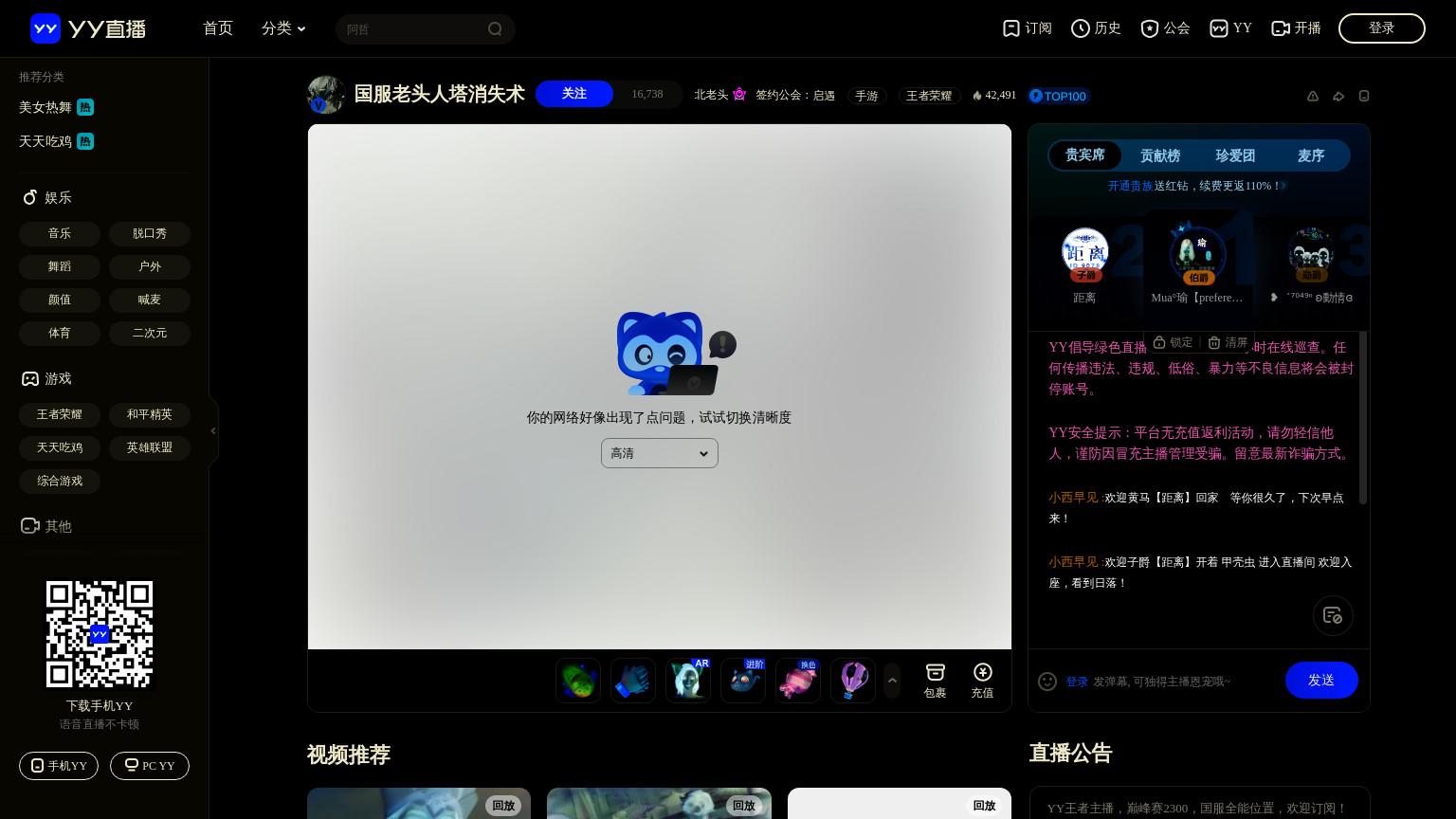Click the YY直播 logo
The image size is (1456, 819).
[x=88, y=28]
